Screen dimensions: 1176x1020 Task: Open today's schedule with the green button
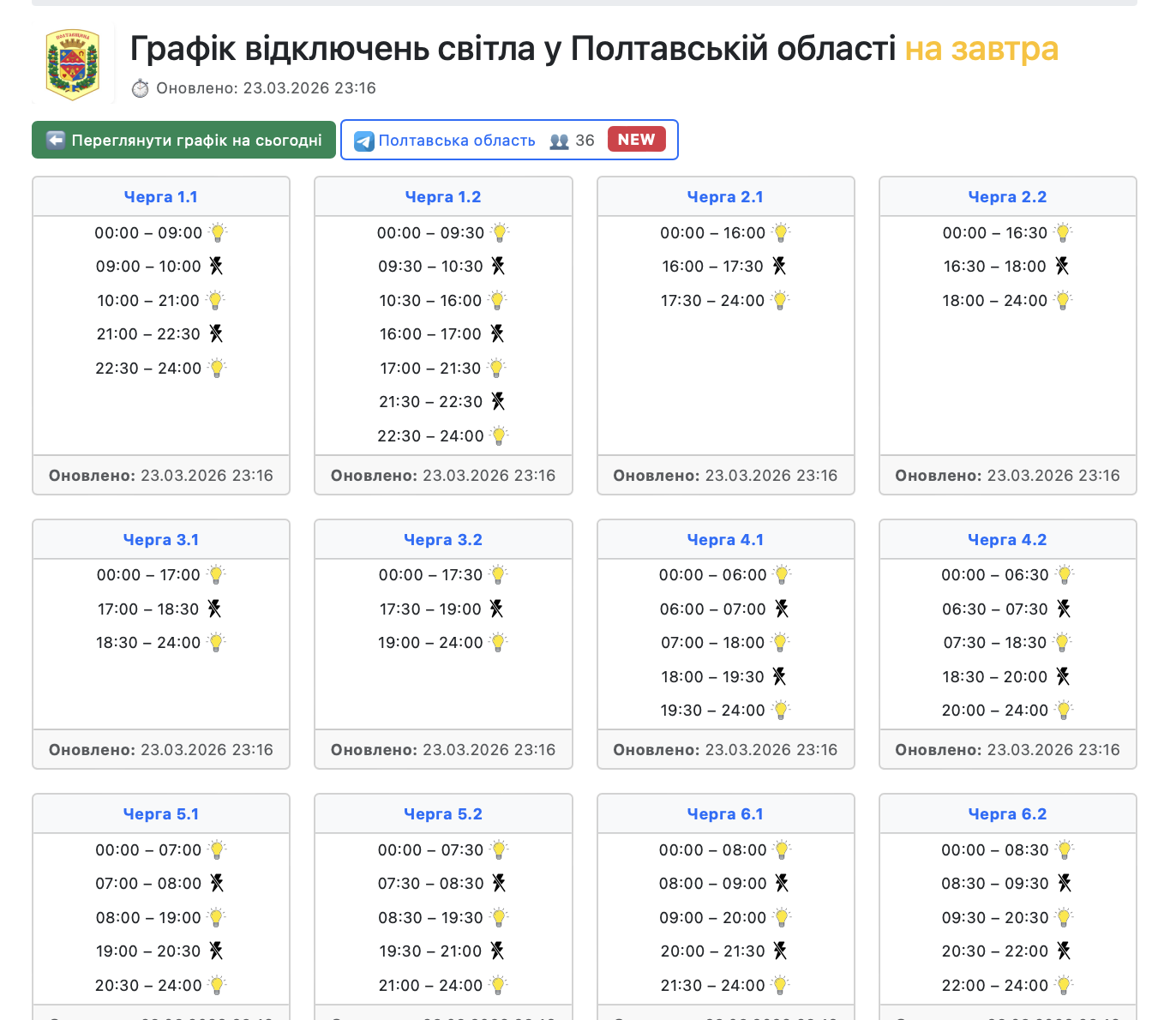[x=183, y=140]
